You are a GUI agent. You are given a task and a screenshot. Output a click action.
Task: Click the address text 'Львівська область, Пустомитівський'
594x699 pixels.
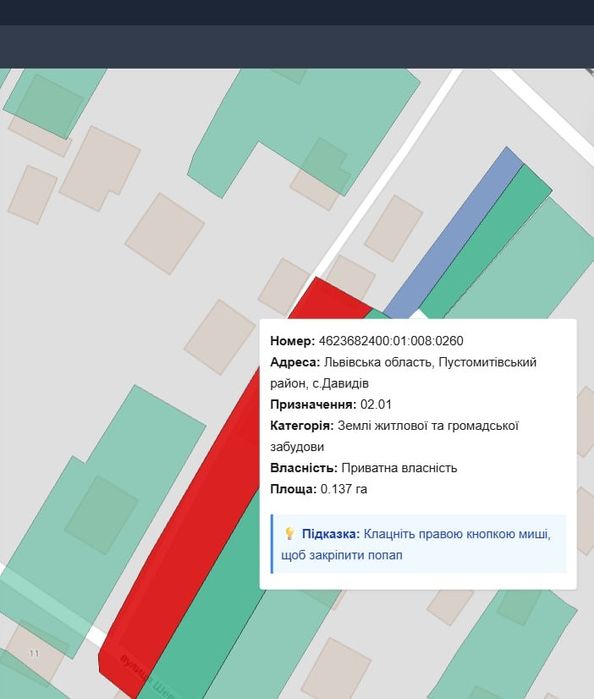click(430, 362)
